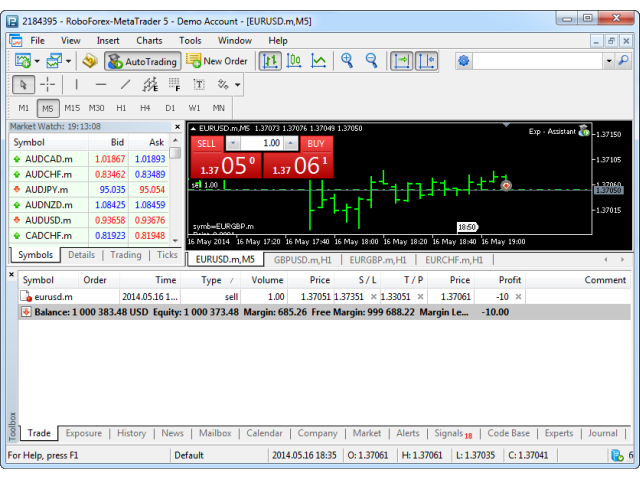Select the horizontal line drawing tool
640x480 pixels.
(101, 85)
